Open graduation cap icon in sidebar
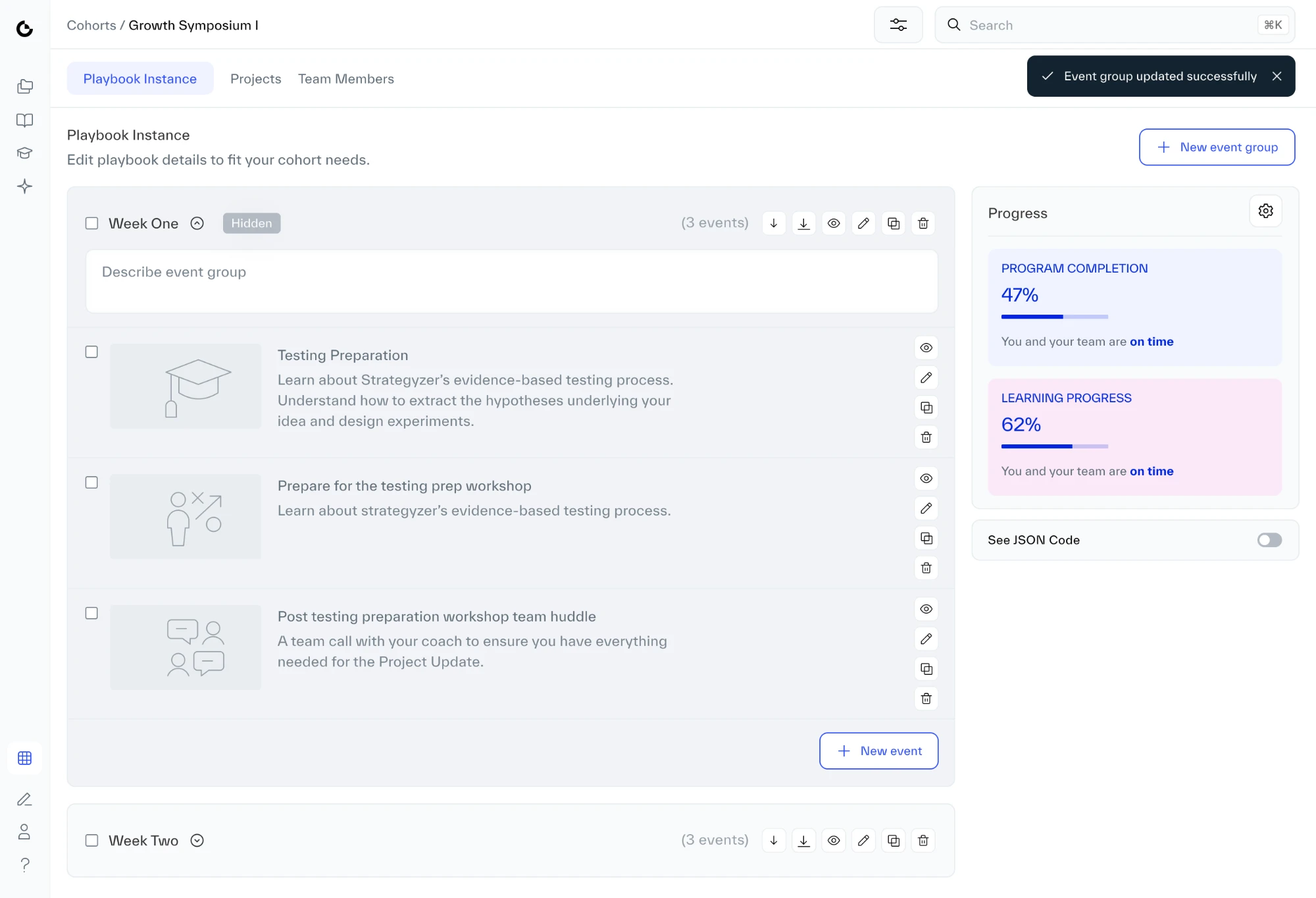The height and width of the screenshot is (898, 1316). 25,153
